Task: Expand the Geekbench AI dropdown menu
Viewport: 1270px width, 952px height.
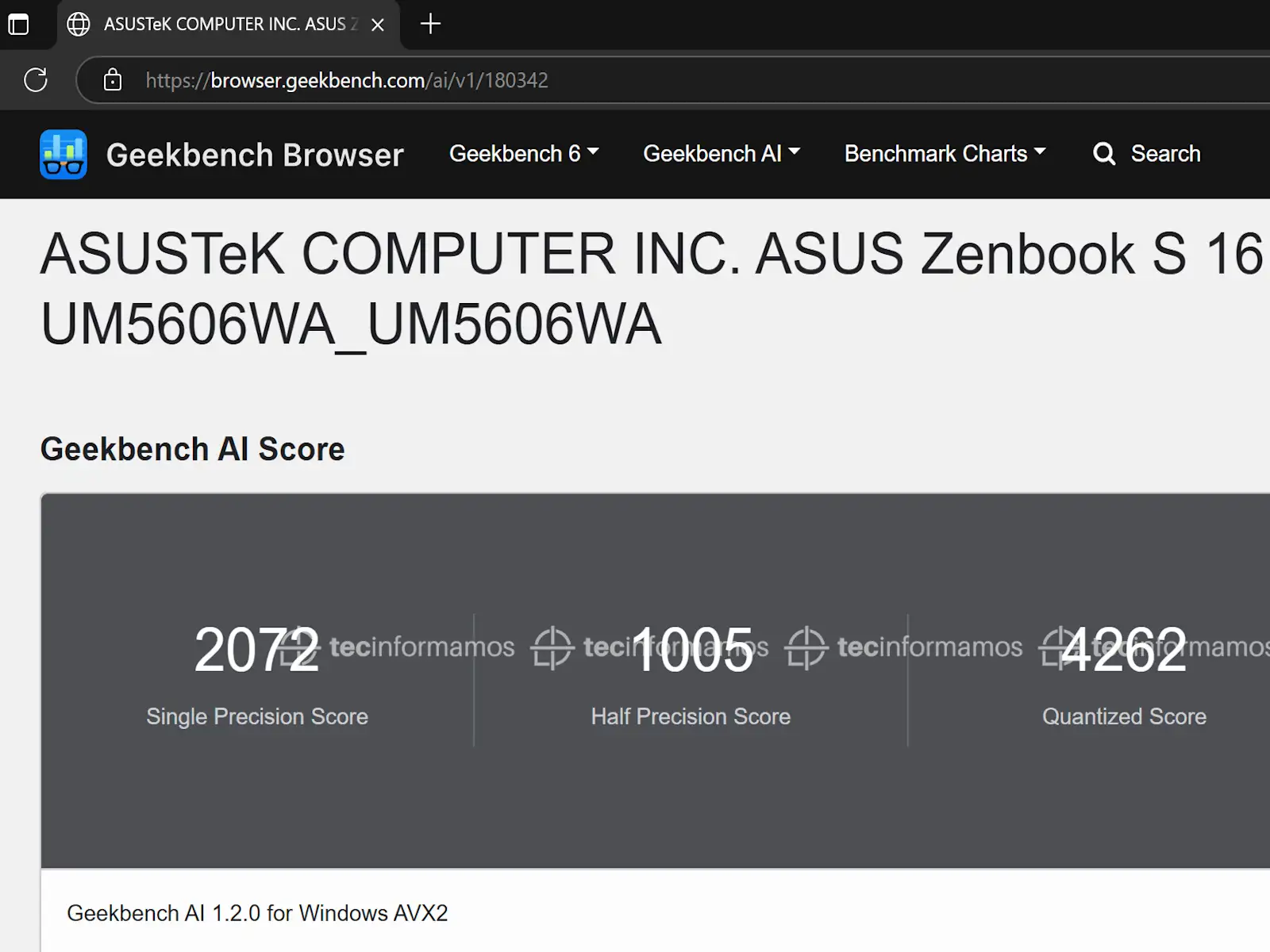Action: (x=721, y=154)
